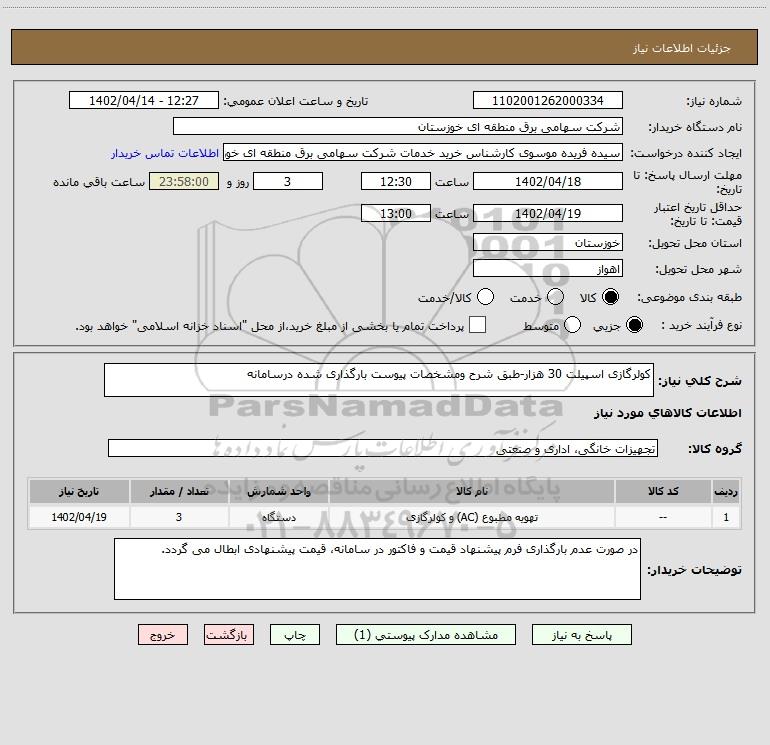Select the کالا/خدمت radio button
Image resolution: width=770 pixels, height=745 pixels.
click(486, 297)
